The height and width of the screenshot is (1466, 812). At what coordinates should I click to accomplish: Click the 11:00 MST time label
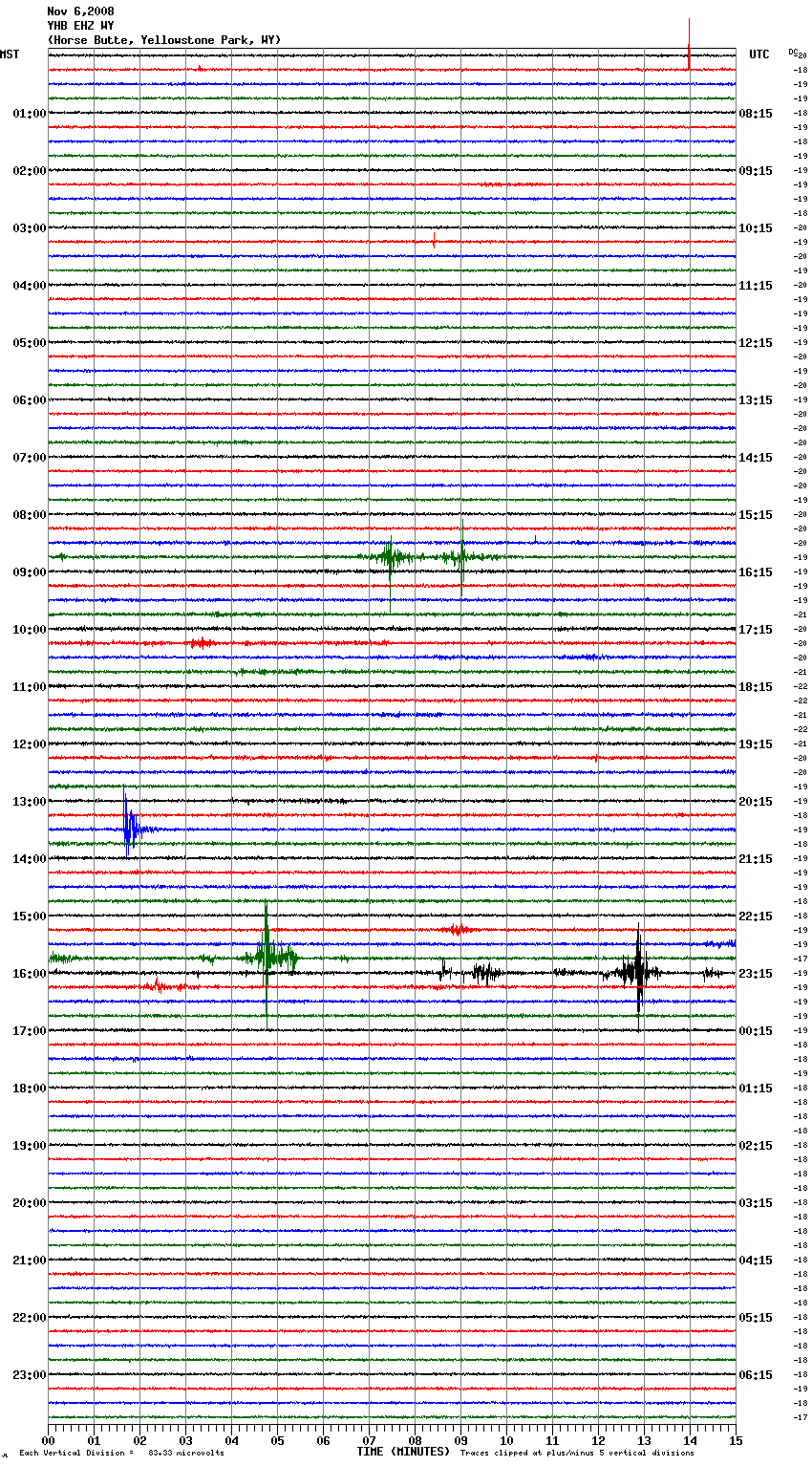(x=30, y=687)
